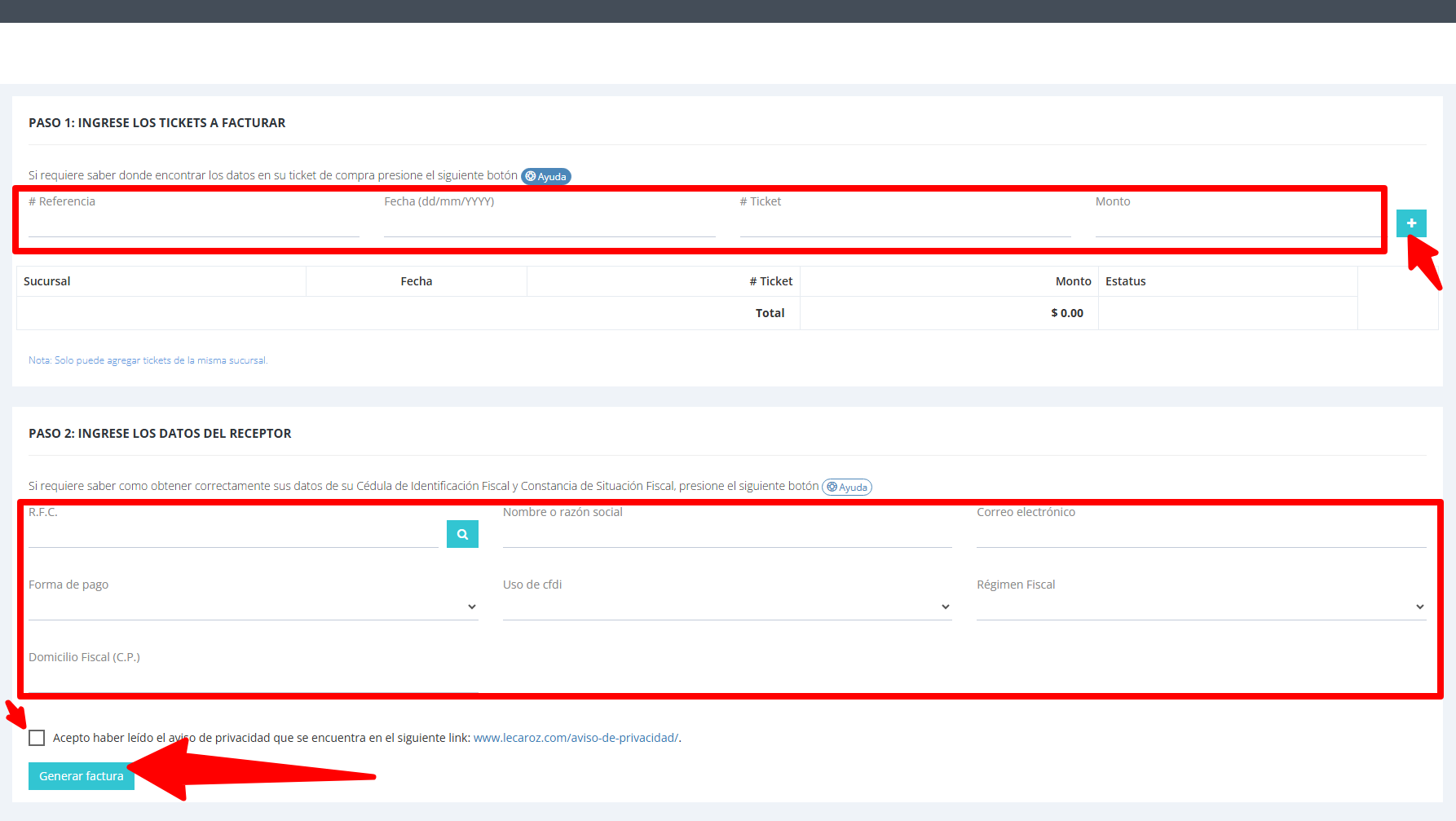Focus the R.F.C. text field
This screenshot has width=1456, height=821.
point(232,535)
